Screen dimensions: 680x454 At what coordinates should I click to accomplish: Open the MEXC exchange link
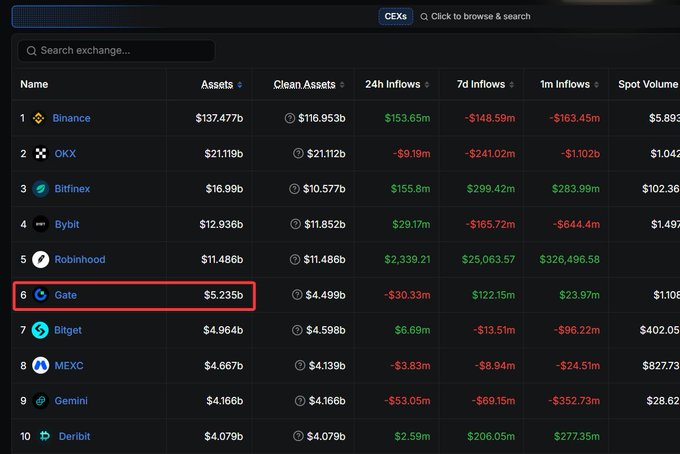[69, 366]
